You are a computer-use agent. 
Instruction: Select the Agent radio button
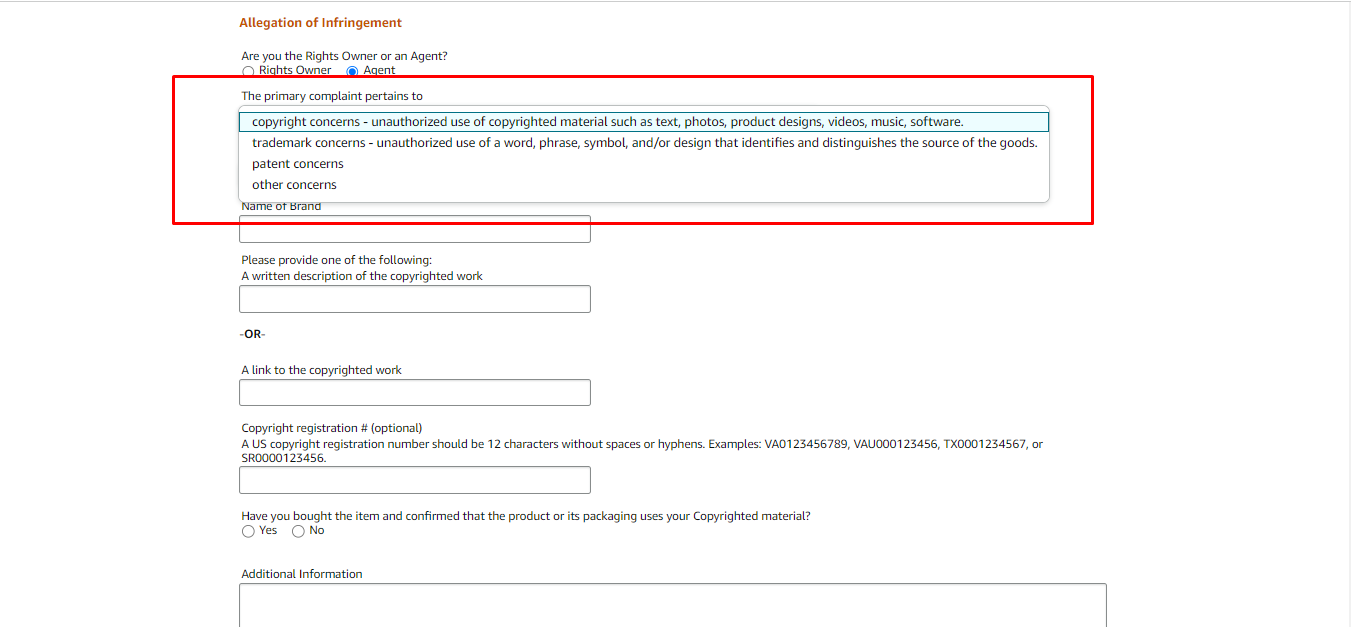[352, 71]
